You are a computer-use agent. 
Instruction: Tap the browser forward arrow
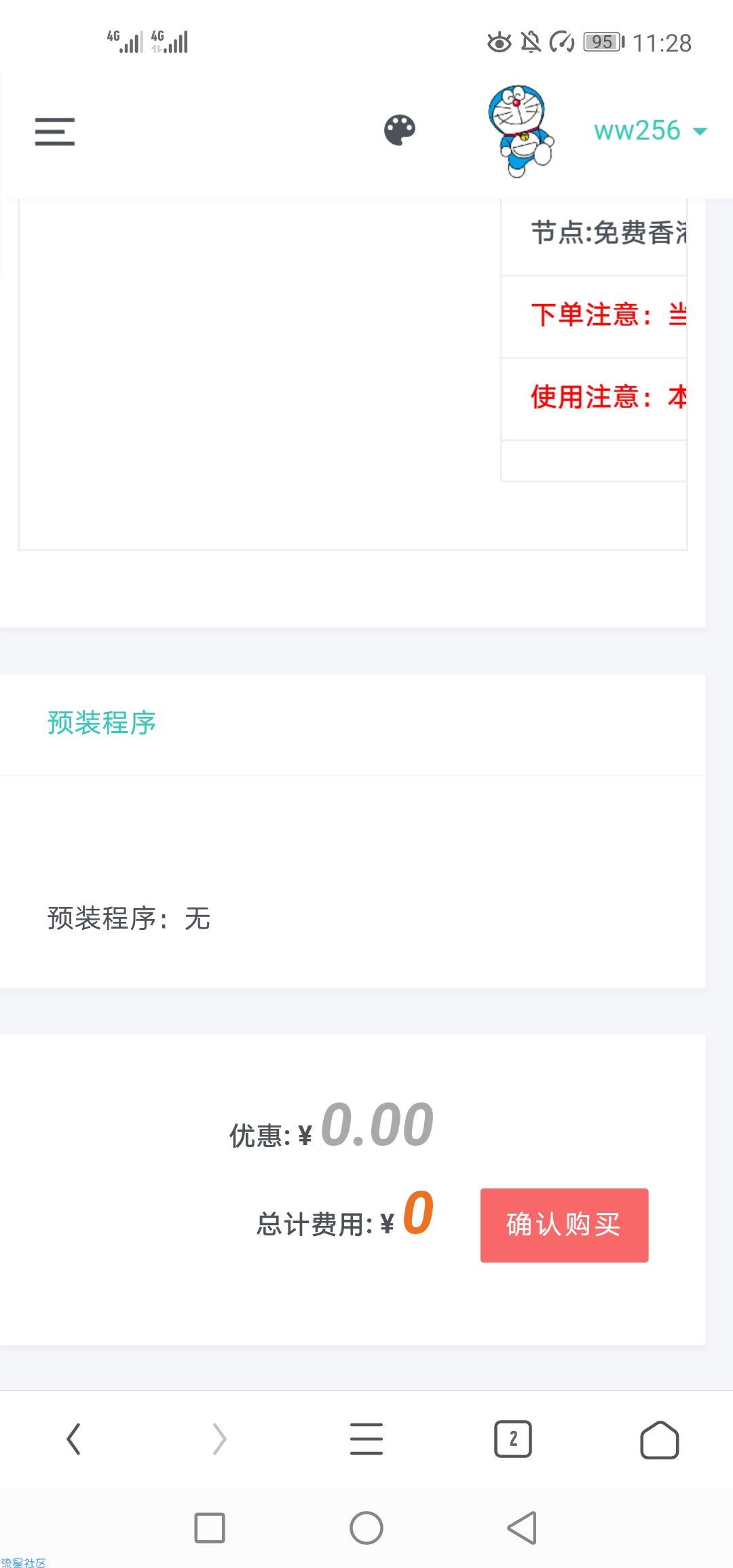pos(219,1438)
